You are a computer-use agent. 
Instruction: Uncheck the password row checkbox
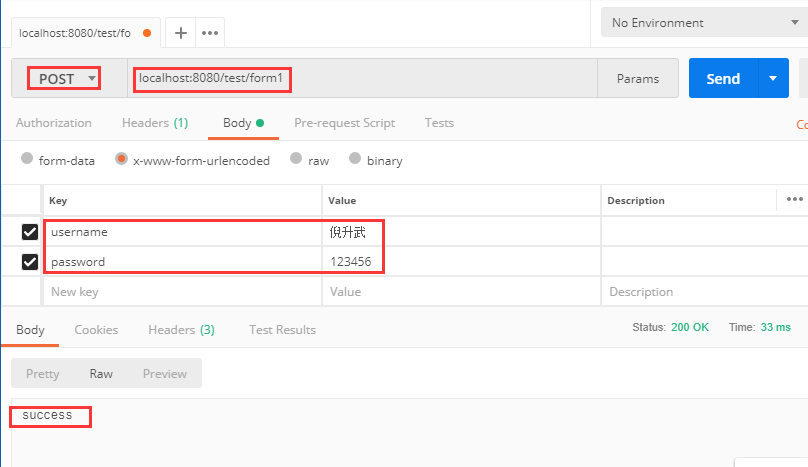tap(30, 262)
